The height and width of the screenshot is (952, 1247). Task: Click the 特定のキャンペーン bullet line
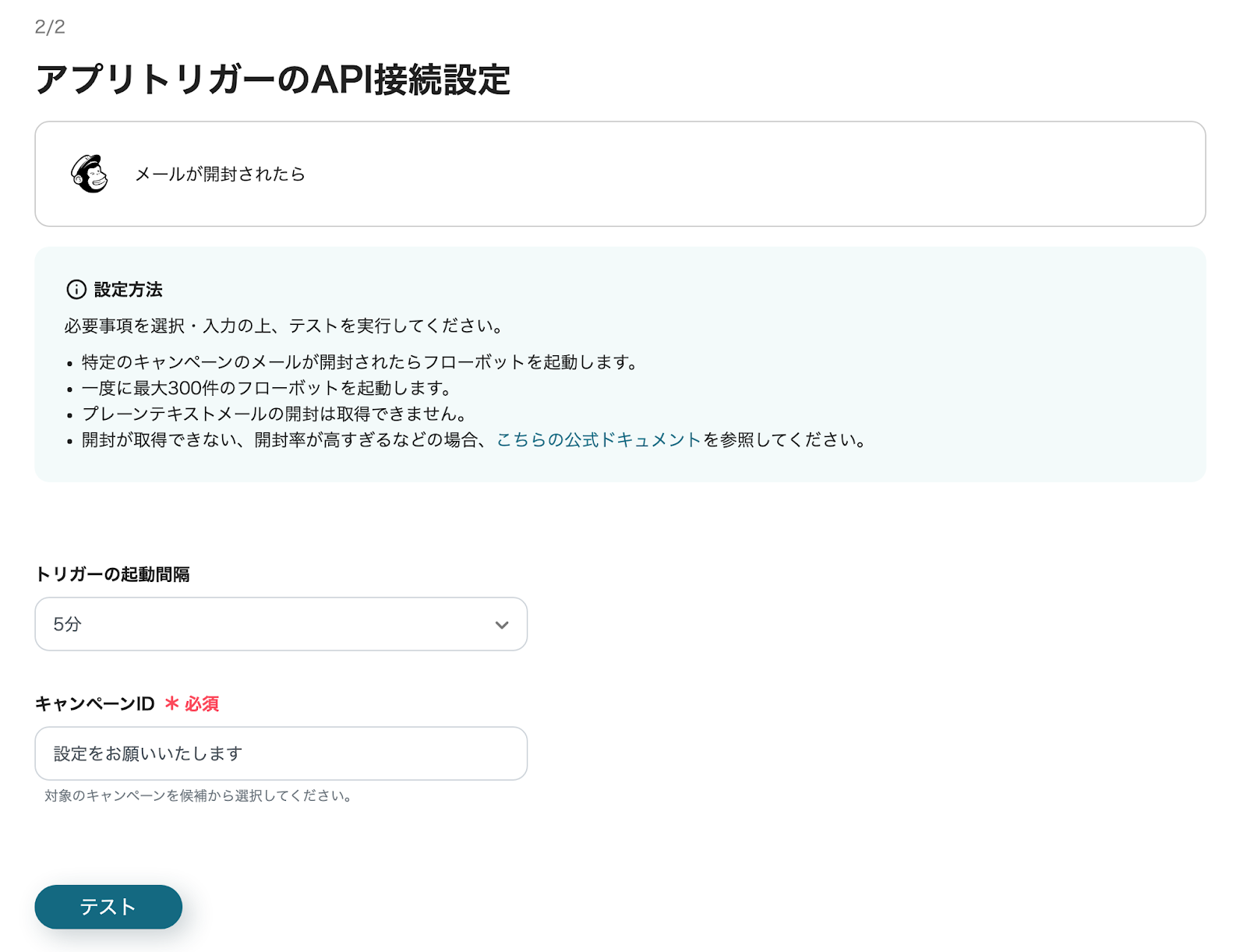coord(359,362)
